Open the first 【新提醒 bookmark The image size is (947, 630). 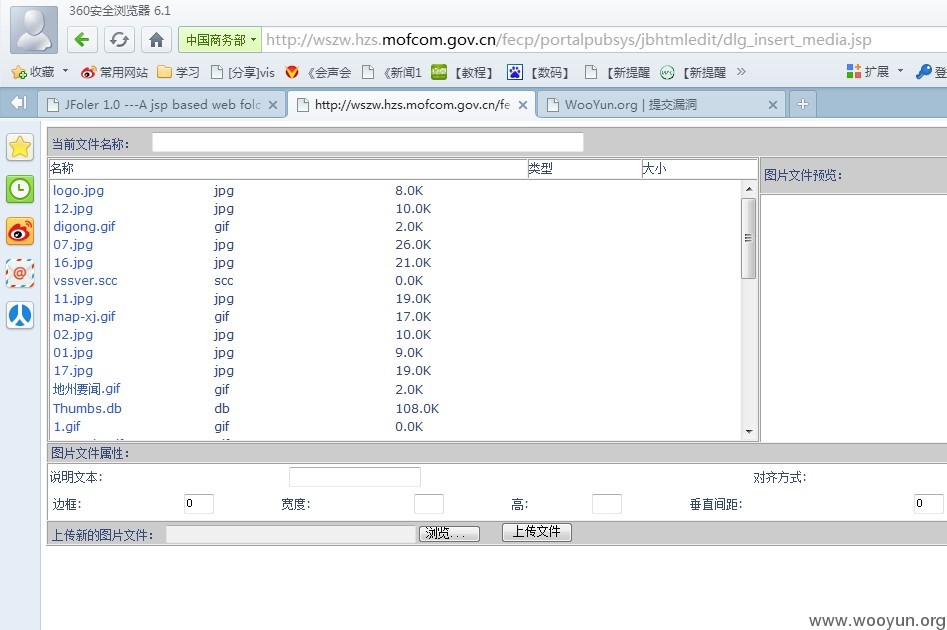coord(618,72)
